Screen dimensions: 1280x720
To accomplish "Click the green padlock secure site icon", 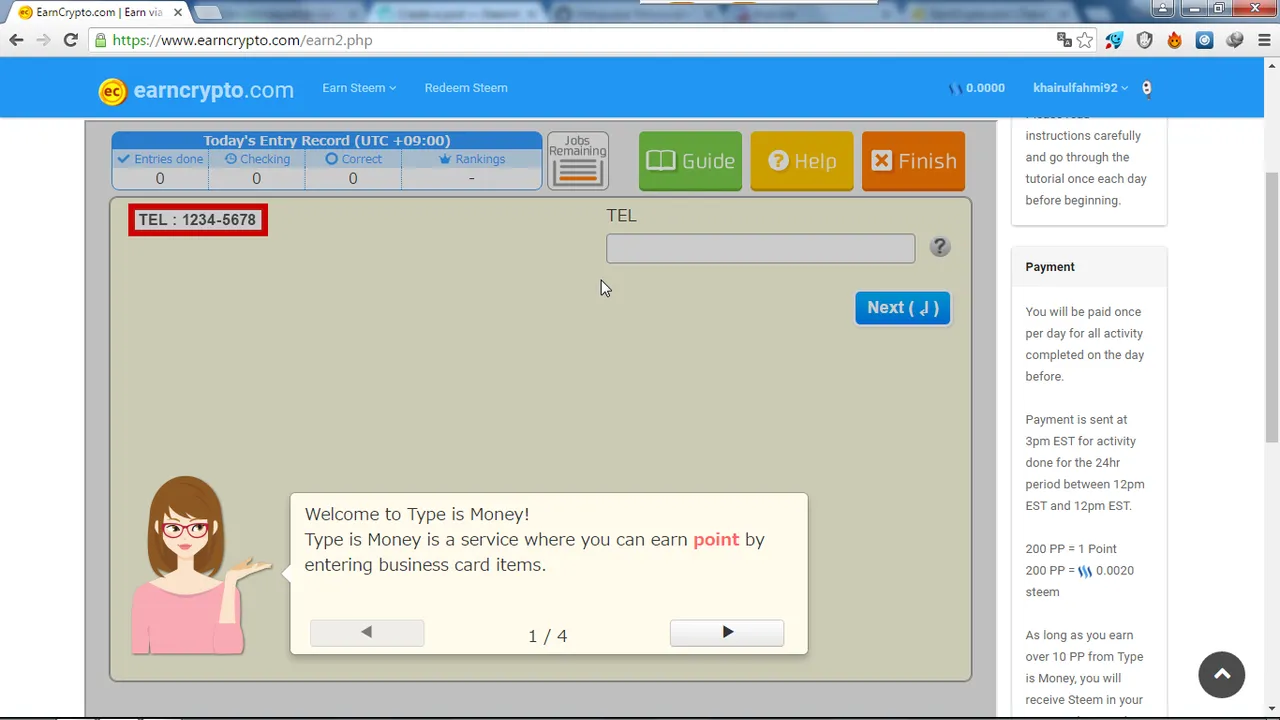I will pos(100,40).
